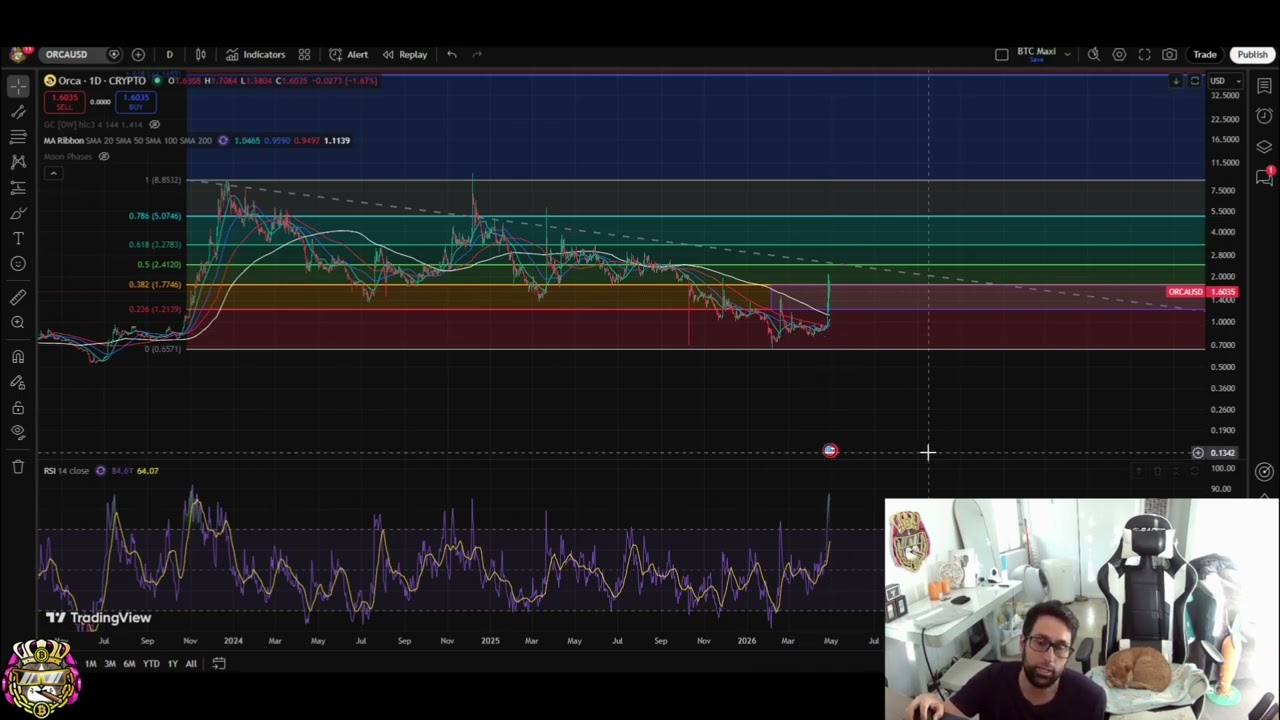The height and width of the screenshot is (720, 1280).
Task: Select the Text annotation tool
Action: (18, 238)
